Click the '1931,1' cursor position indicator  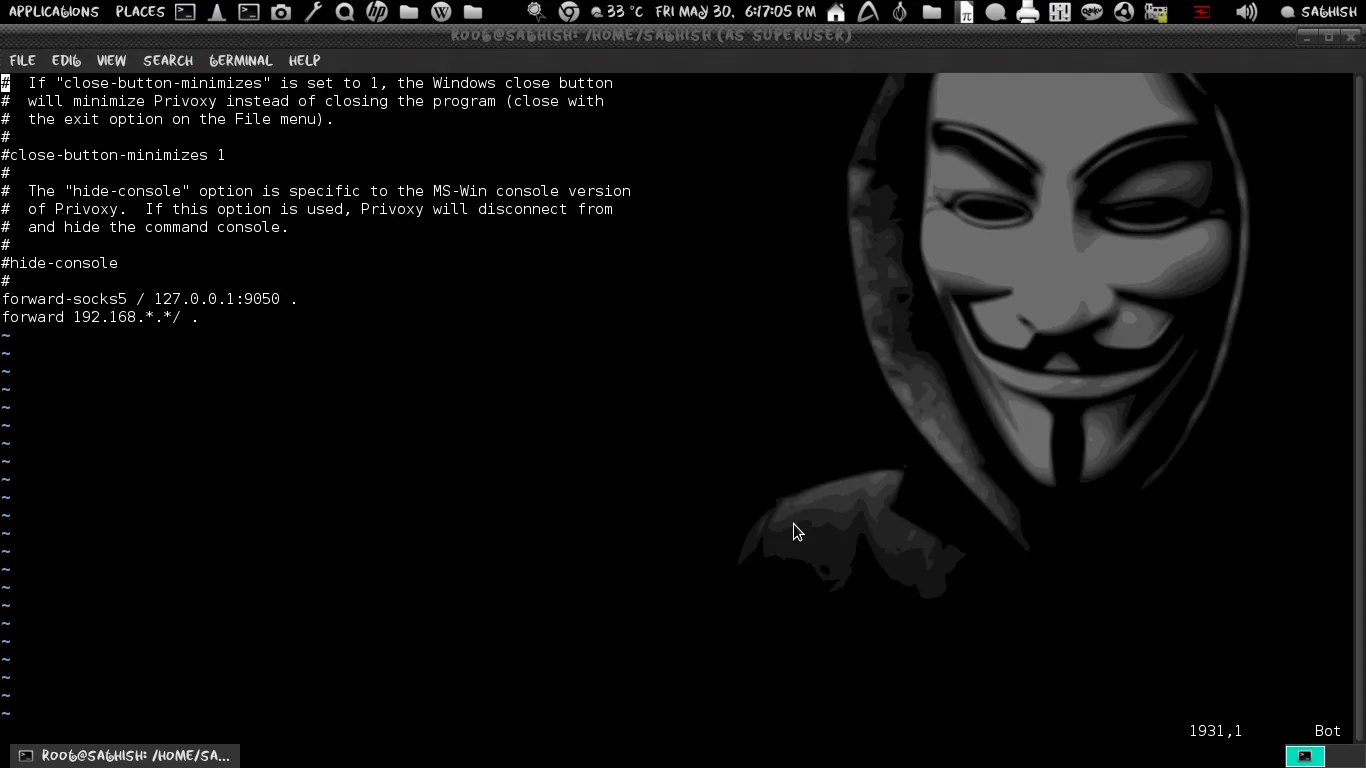point(1215,731)
